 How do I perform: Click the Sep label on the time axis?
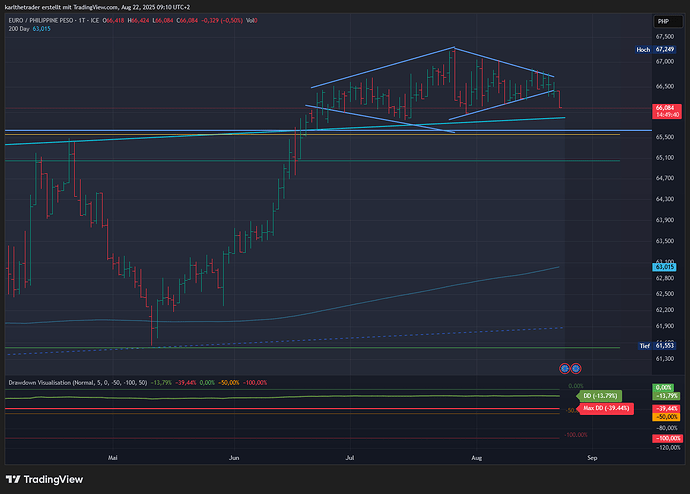[592, 457]
